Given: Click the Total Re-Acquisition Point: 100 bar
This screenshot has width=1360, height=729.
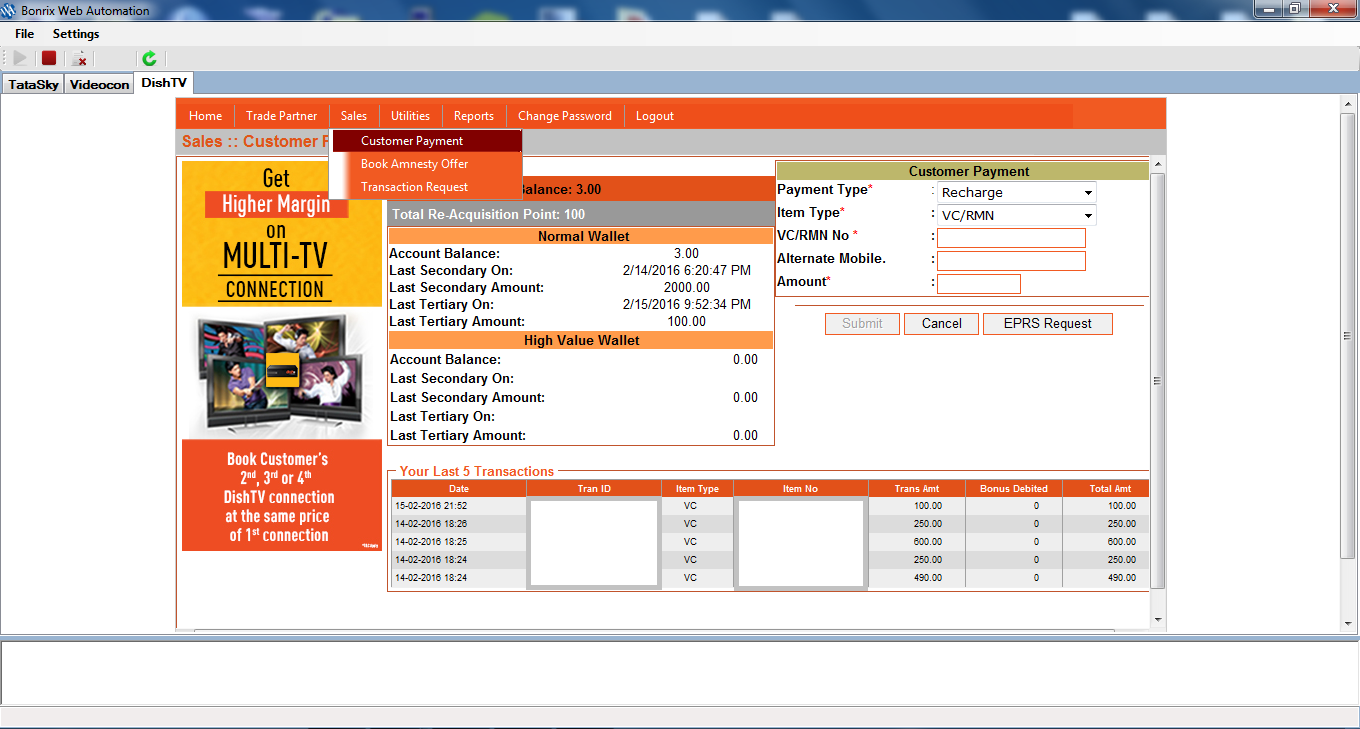Looking at the screenshot, I should coord(581,214).
